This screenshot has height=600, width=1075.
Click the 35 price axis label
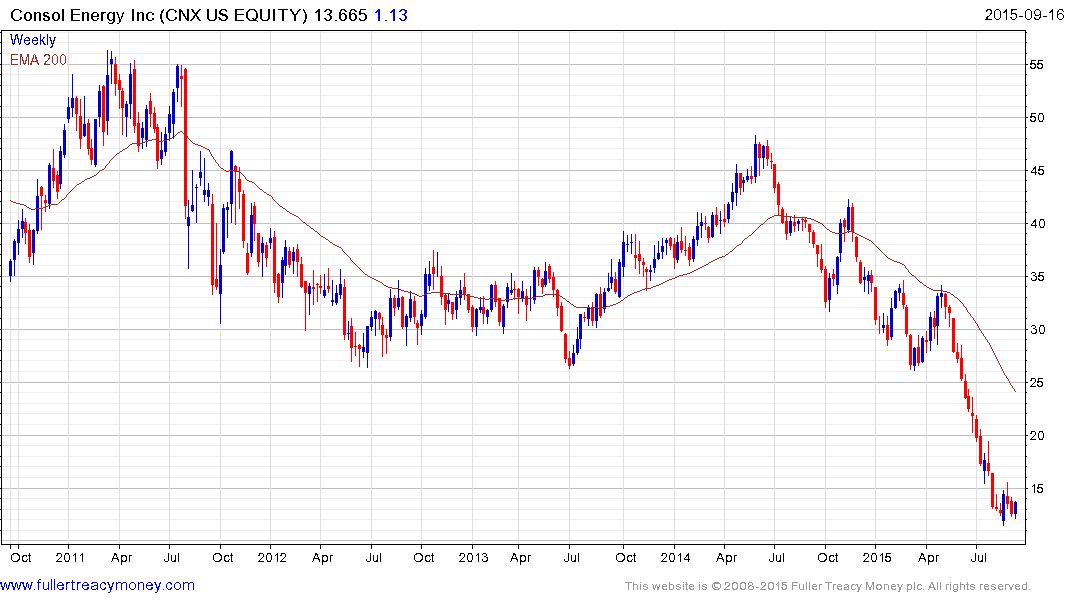1037,276
